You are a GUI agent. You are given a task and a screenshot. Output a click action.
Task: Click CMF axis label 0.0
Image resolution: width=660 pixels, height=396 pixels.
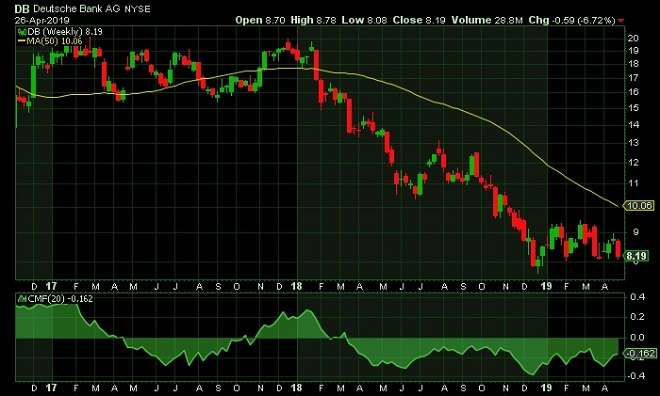[638, 338]
